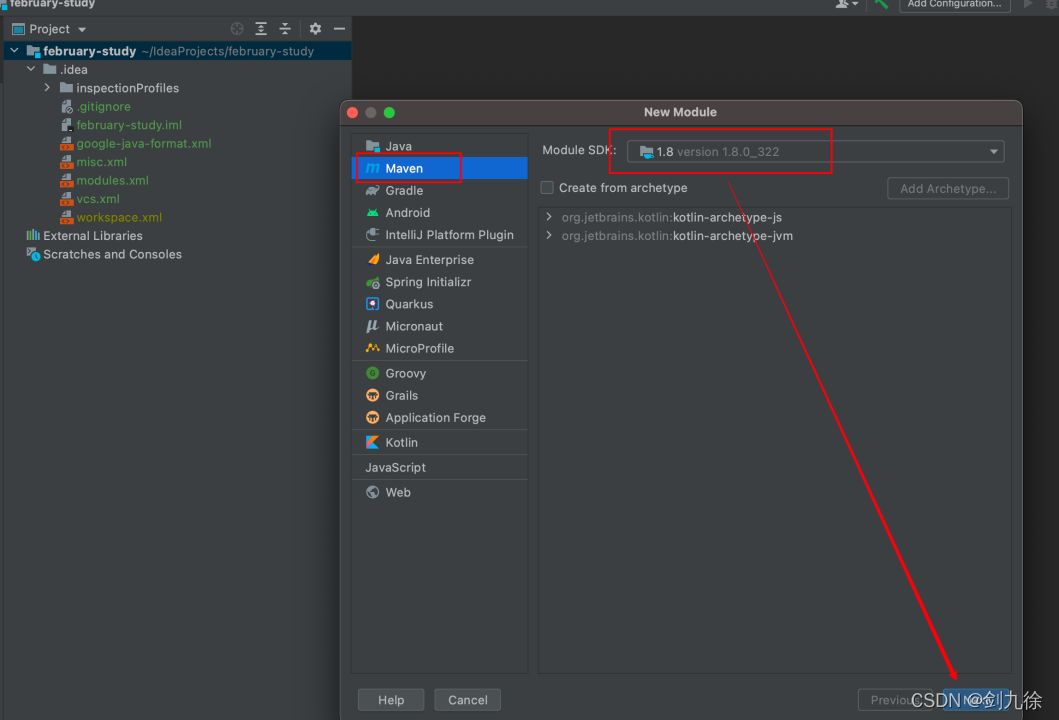
Task: Cancel the New Module dialog
Action: (467, 700)
